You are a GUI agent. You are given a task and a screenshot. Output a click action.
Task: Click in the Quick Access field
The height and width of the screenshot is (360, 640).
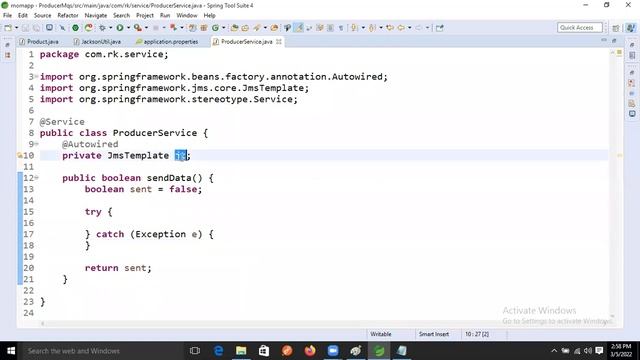tap(580, 27)
